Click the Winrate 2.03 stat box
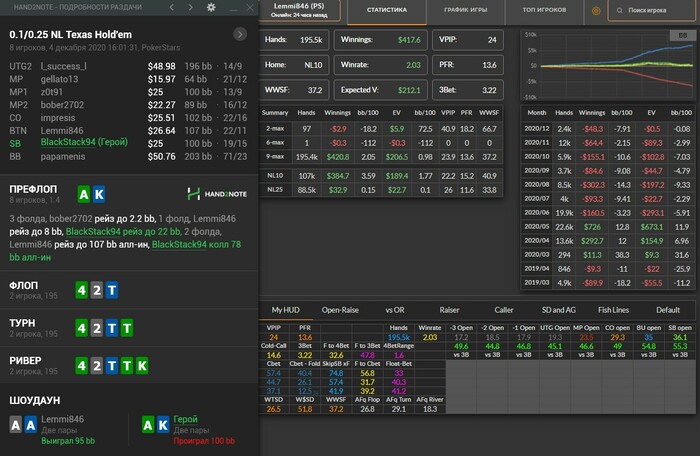This screenshot has width=700, height=456. click(x=380, y=65)
